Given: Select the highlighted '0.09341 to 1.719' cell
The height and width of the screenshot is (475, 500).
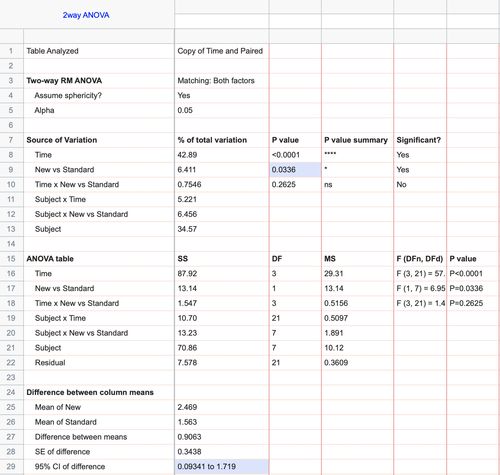Looking at the screenshot, I should pyautogui.click(x=221, y=466).
